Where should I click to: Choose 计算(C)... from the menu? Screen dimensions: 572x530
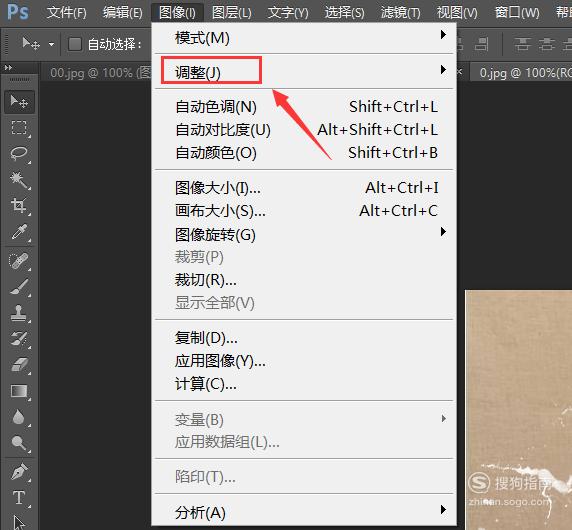[304, 384]
